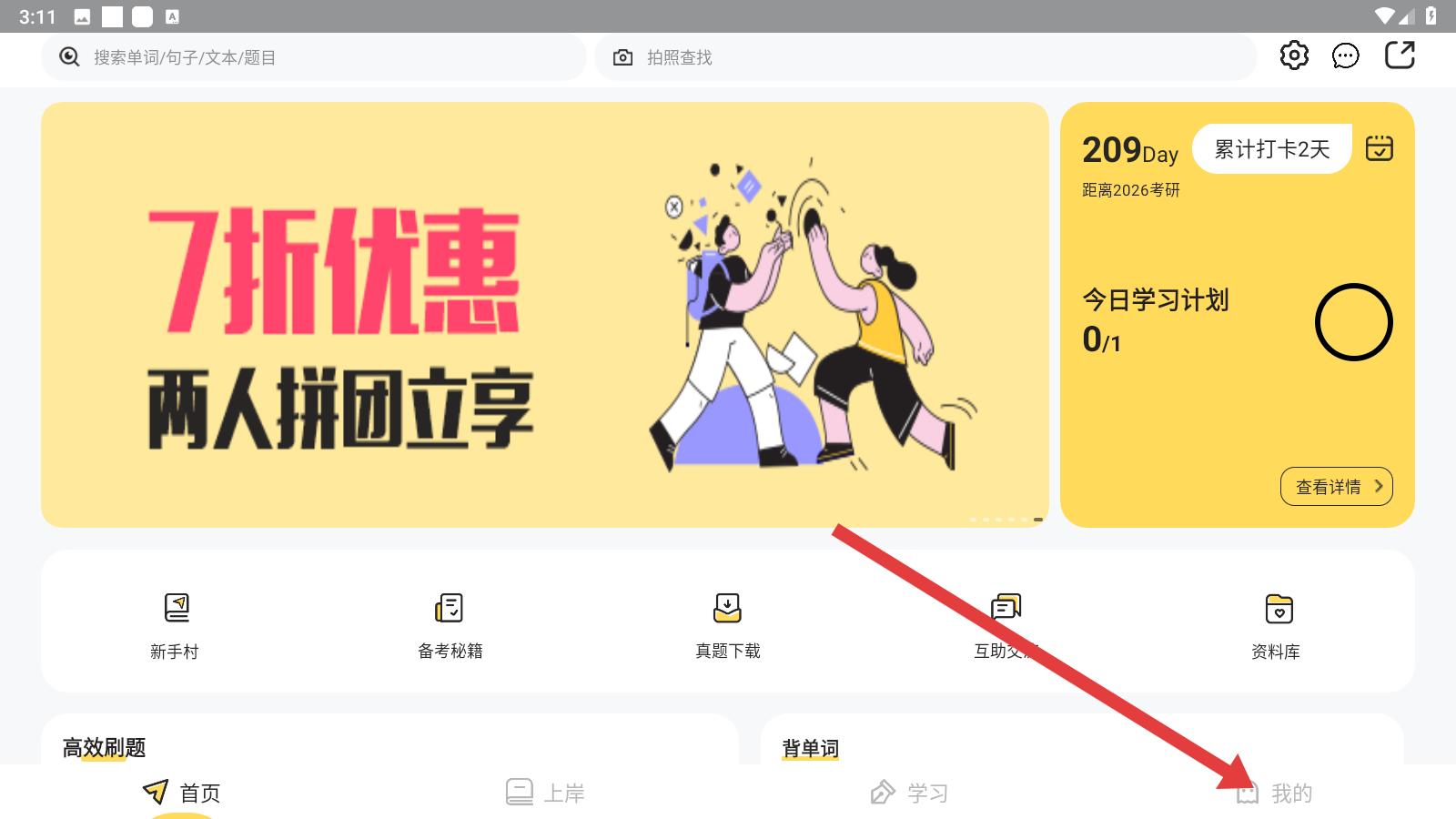Open messages via the chat bubble icon
The height and width of the screenshot is (819, 1456).
tap(1345, 56)
